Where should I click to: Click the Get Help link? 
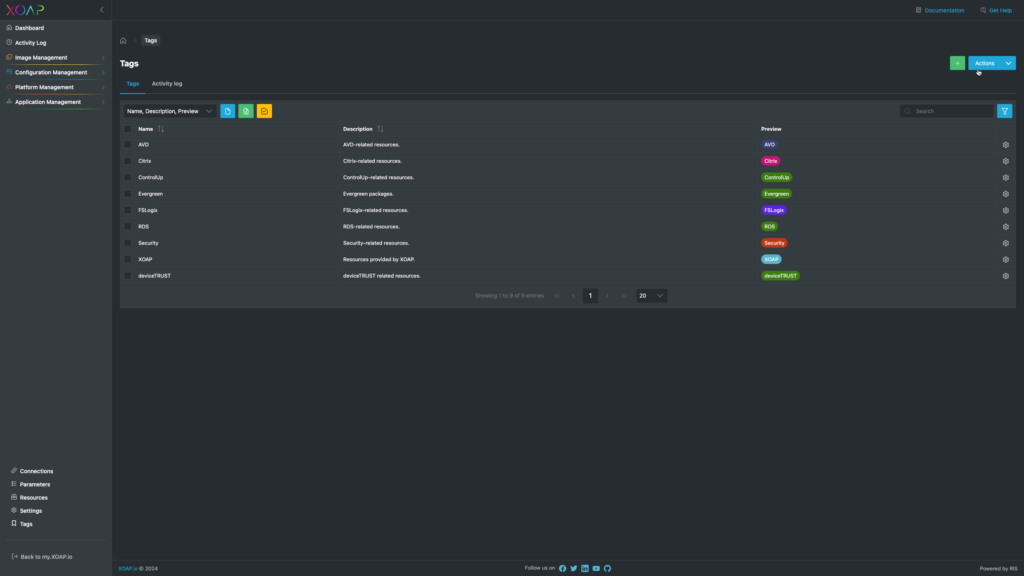click(996, 10)
